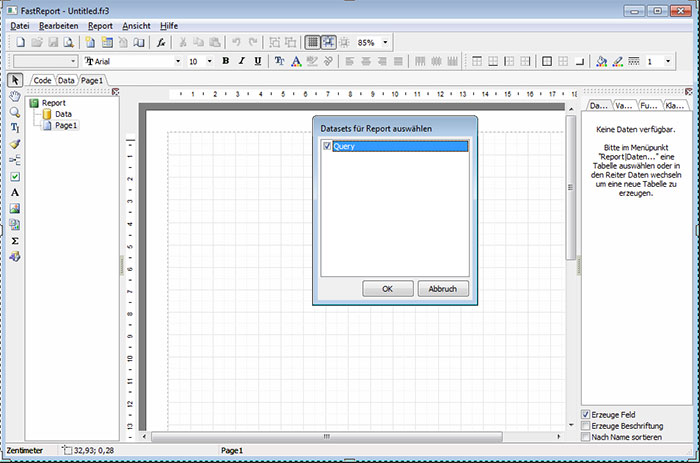
Task: Click the Underline formatting icon
Action: [x=258, y=61]
